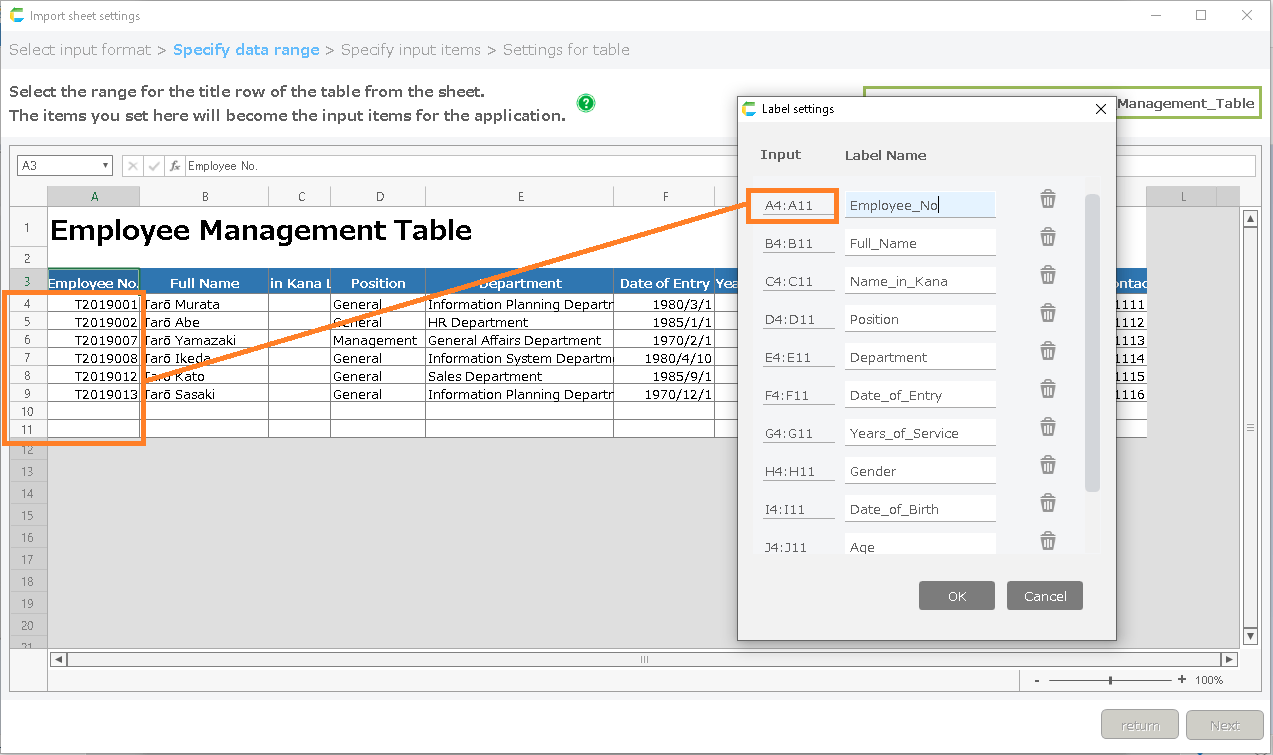Viewport: 1273px width, 755px height.
Task: Expand the A3 cell name box dropdown
Action: [105, 166]
